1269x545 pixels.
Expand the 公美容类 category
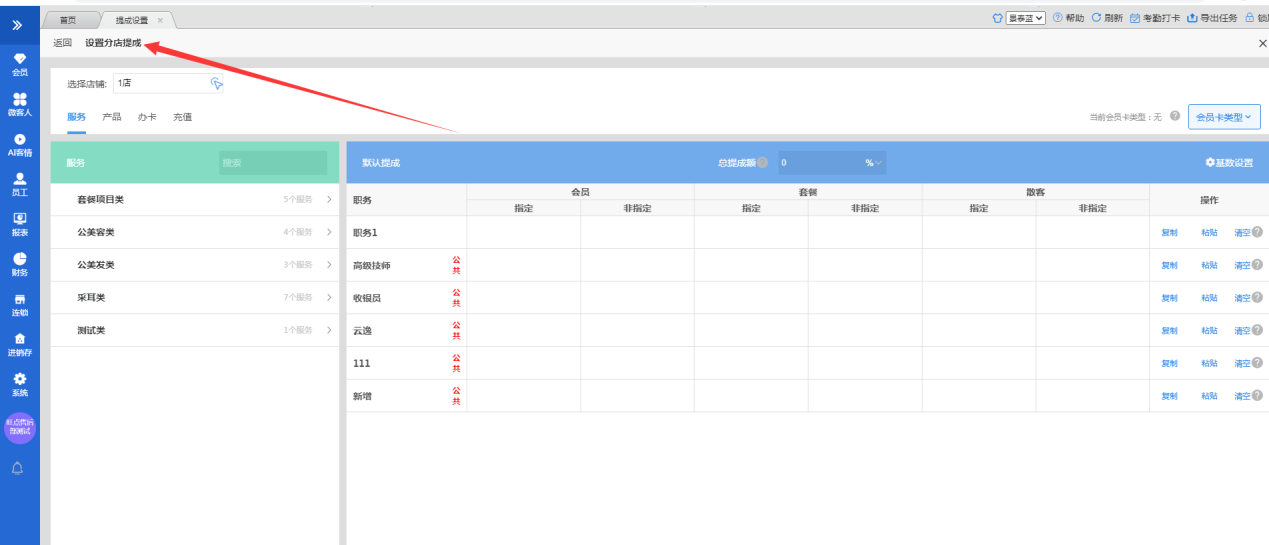(195, 232)
